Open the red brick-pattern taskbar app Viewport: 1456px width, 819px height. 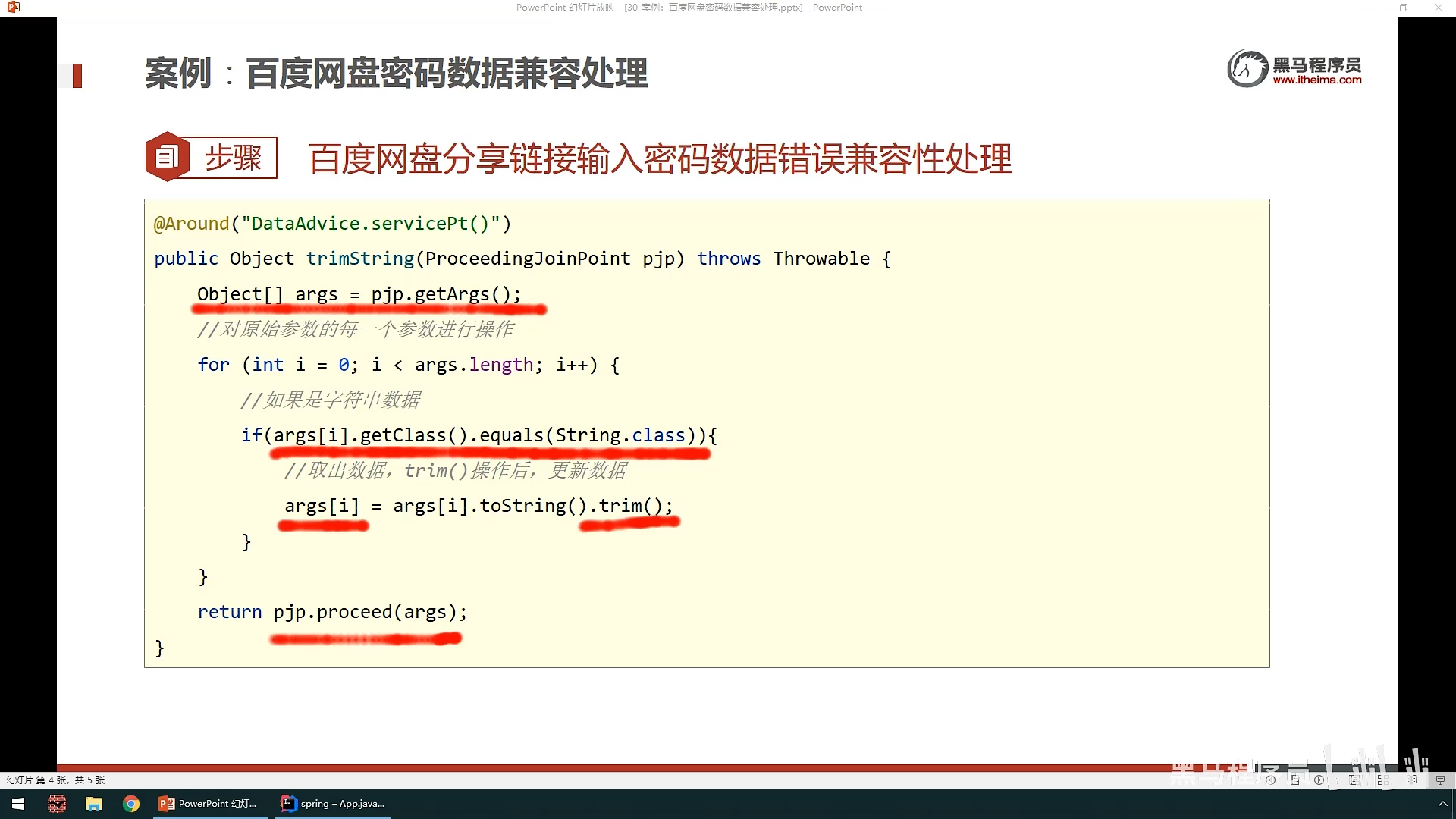pos(57,804)
